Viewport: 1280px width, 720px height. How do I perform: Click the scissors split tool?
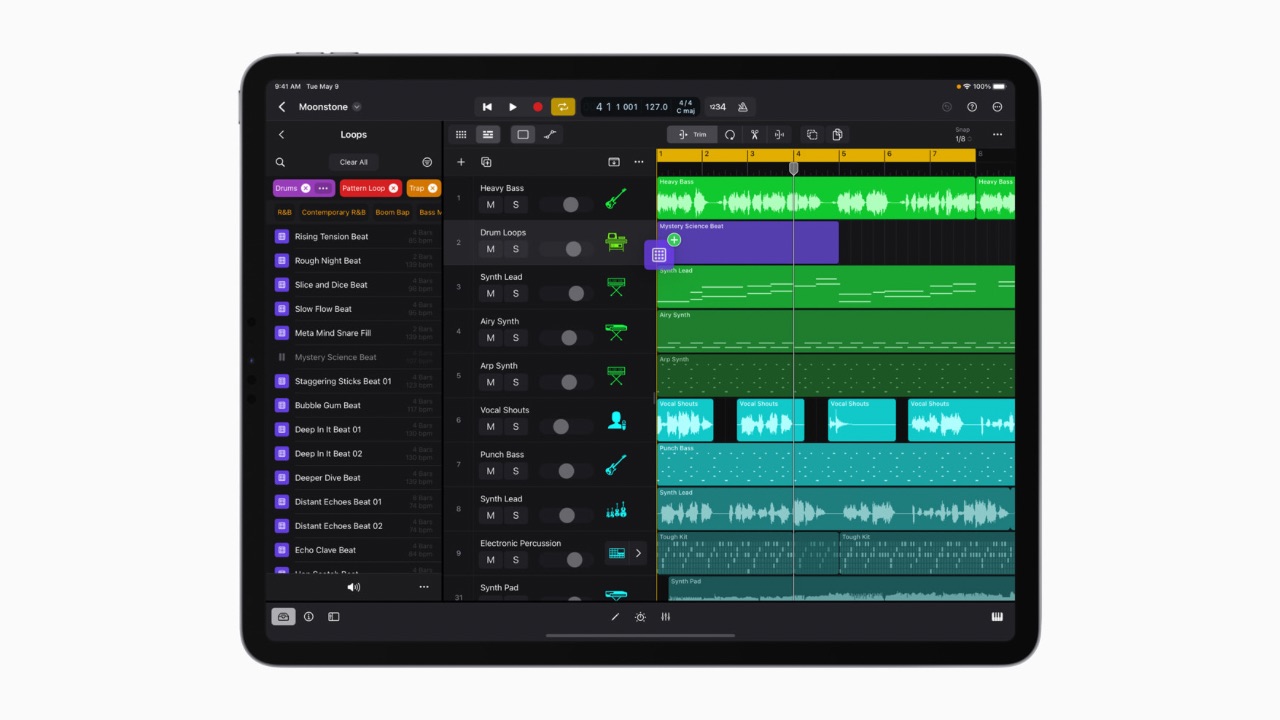point(753,134)
